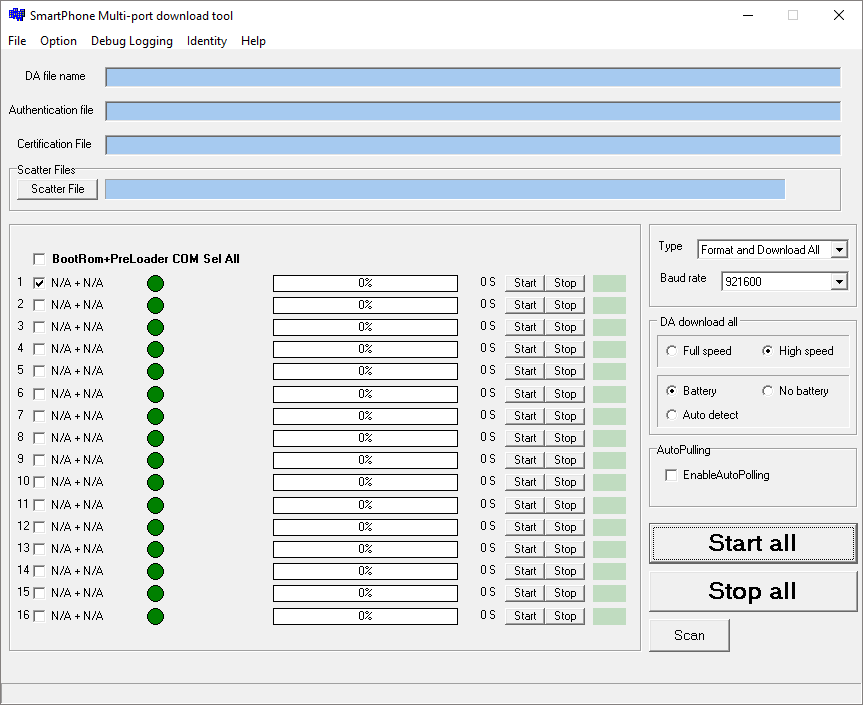
Task: Open the Baud rate dropdown showing 921600
Action: pos(784,282)
